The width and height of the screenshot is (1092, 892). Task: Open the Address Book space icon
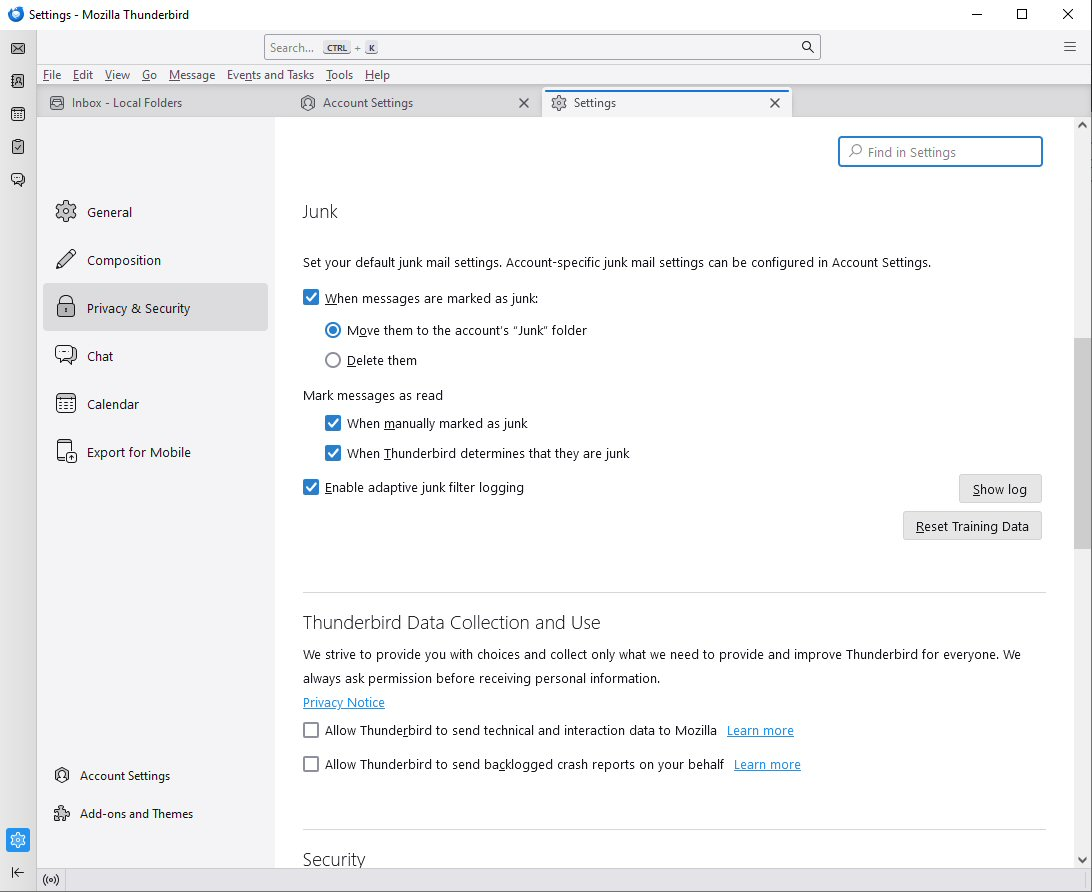18,81
